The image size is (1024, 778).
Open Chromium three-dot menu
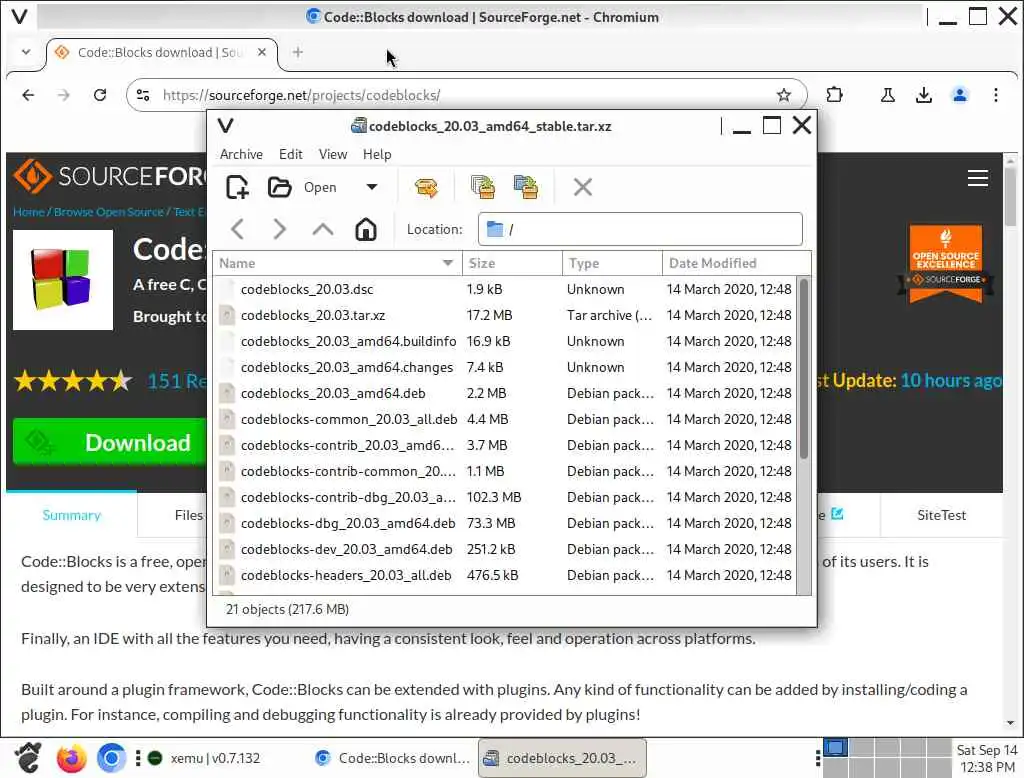(995, 95)
